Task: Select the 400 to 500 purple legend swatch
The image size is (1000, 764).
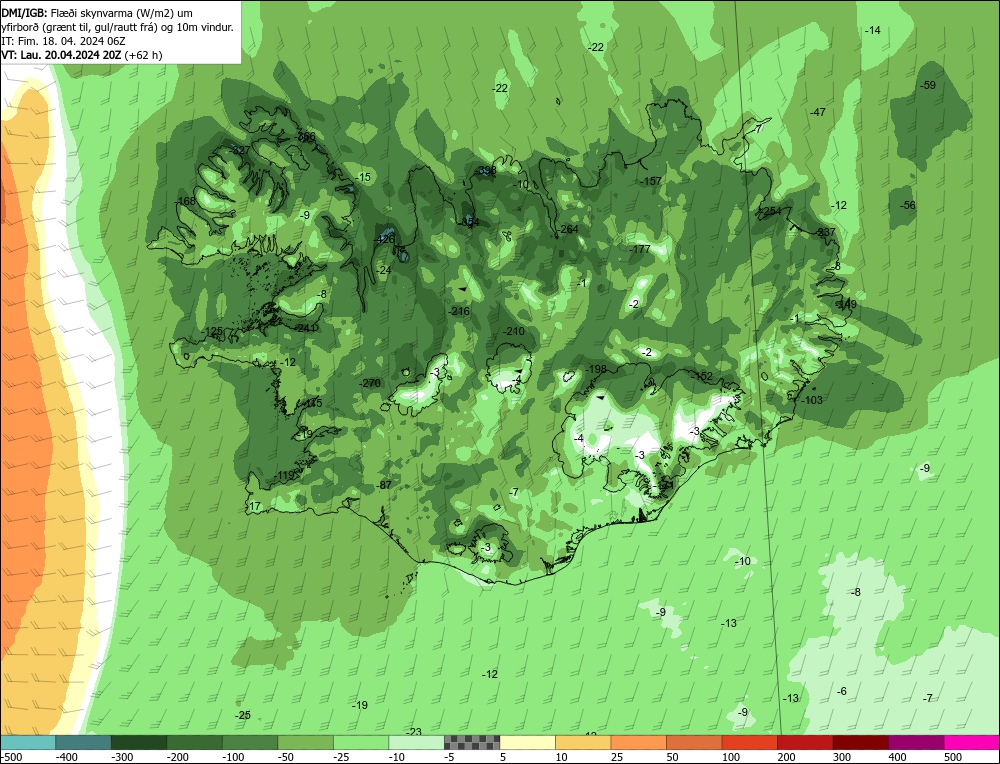Action: 916,742
